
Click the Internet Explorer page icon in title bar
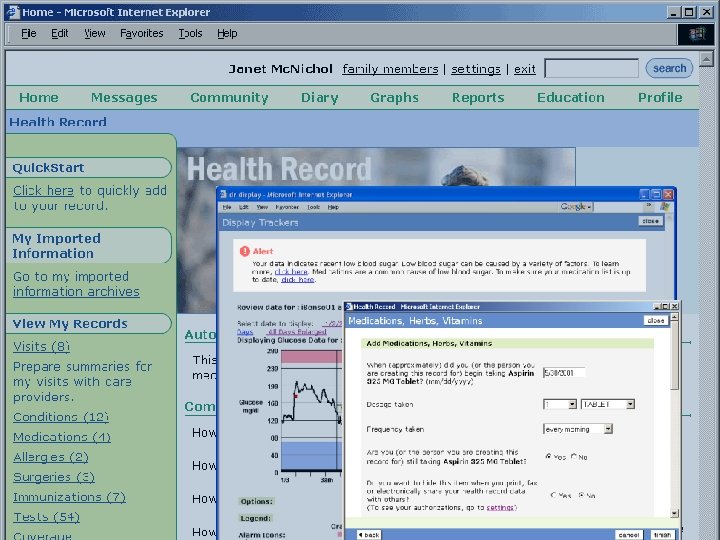[x=13, y=12]
